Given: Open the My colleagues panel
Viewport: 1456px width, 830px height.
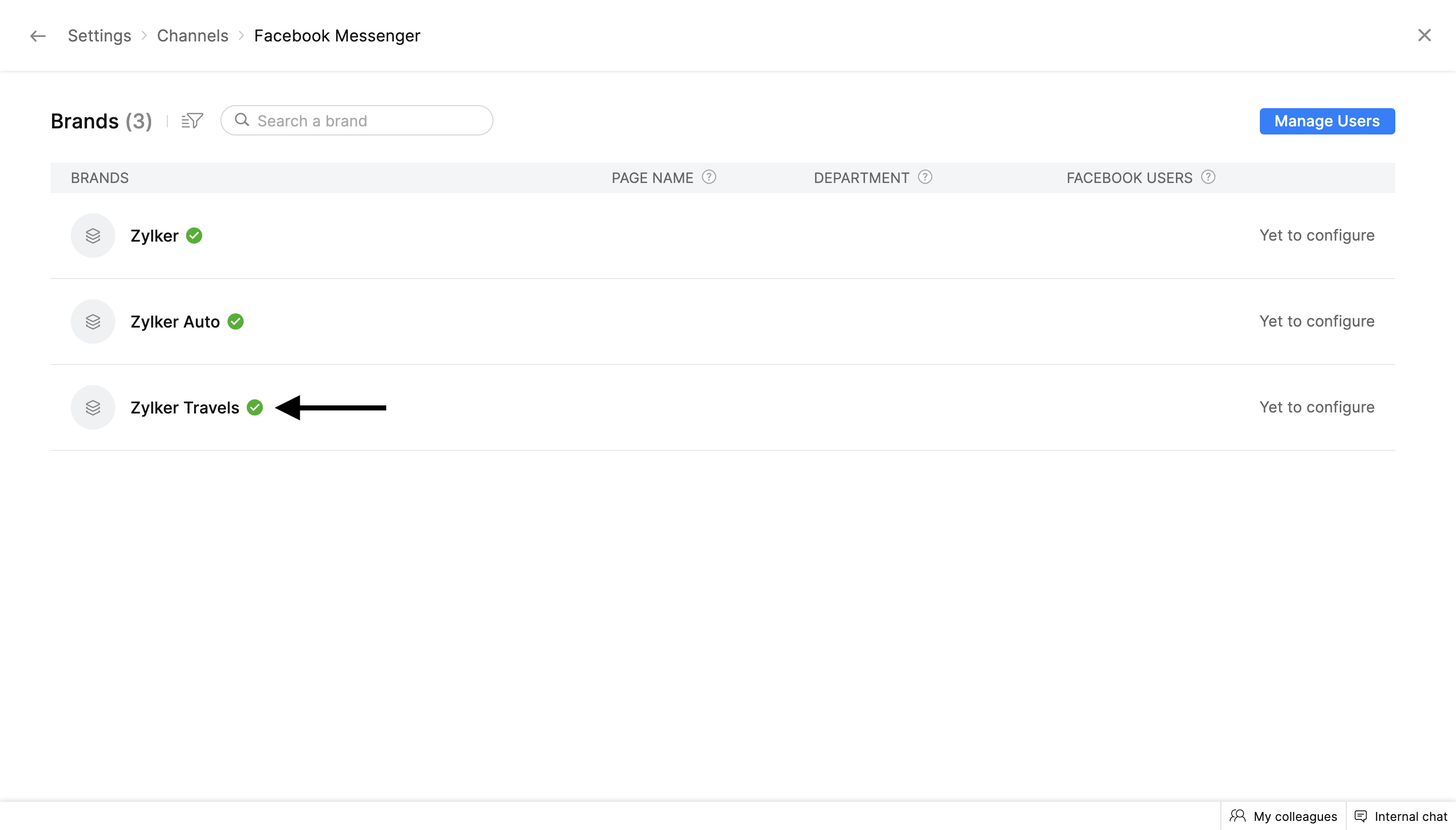Looking at the screenshot, I should 1283,816.
